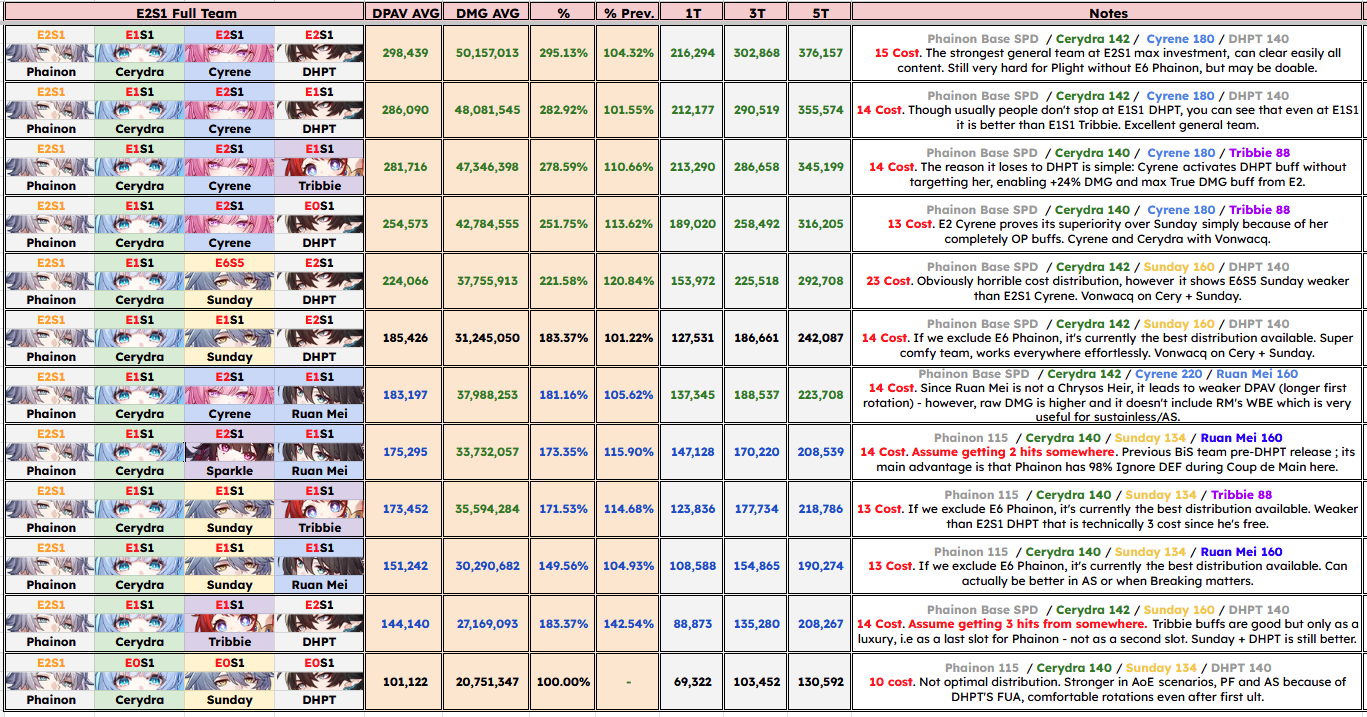The image size is (1367, 717).
Task: Click the 251.75% cell
Action: coord(563,224)
